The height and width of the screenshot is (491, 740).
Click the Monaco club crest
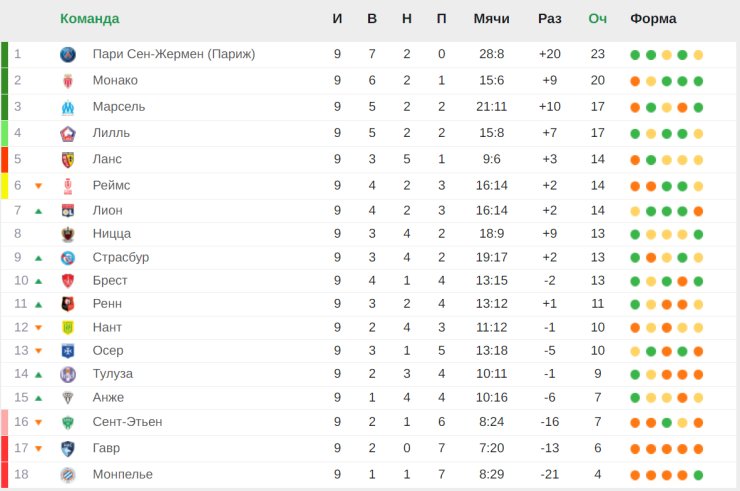click(68, 81)
